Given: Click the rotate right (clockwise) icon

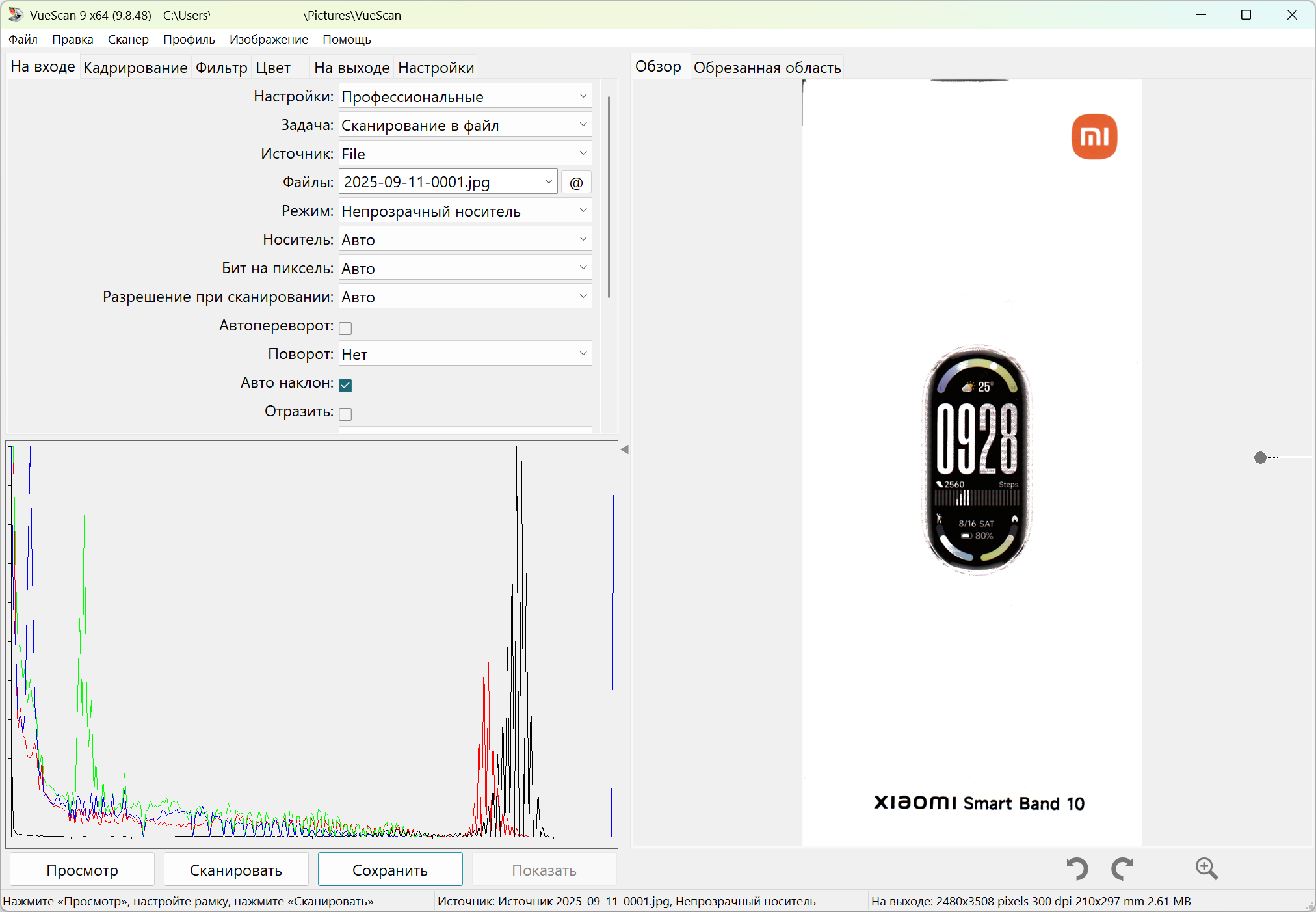Looking at the screenshot, I should (1123, 868).
